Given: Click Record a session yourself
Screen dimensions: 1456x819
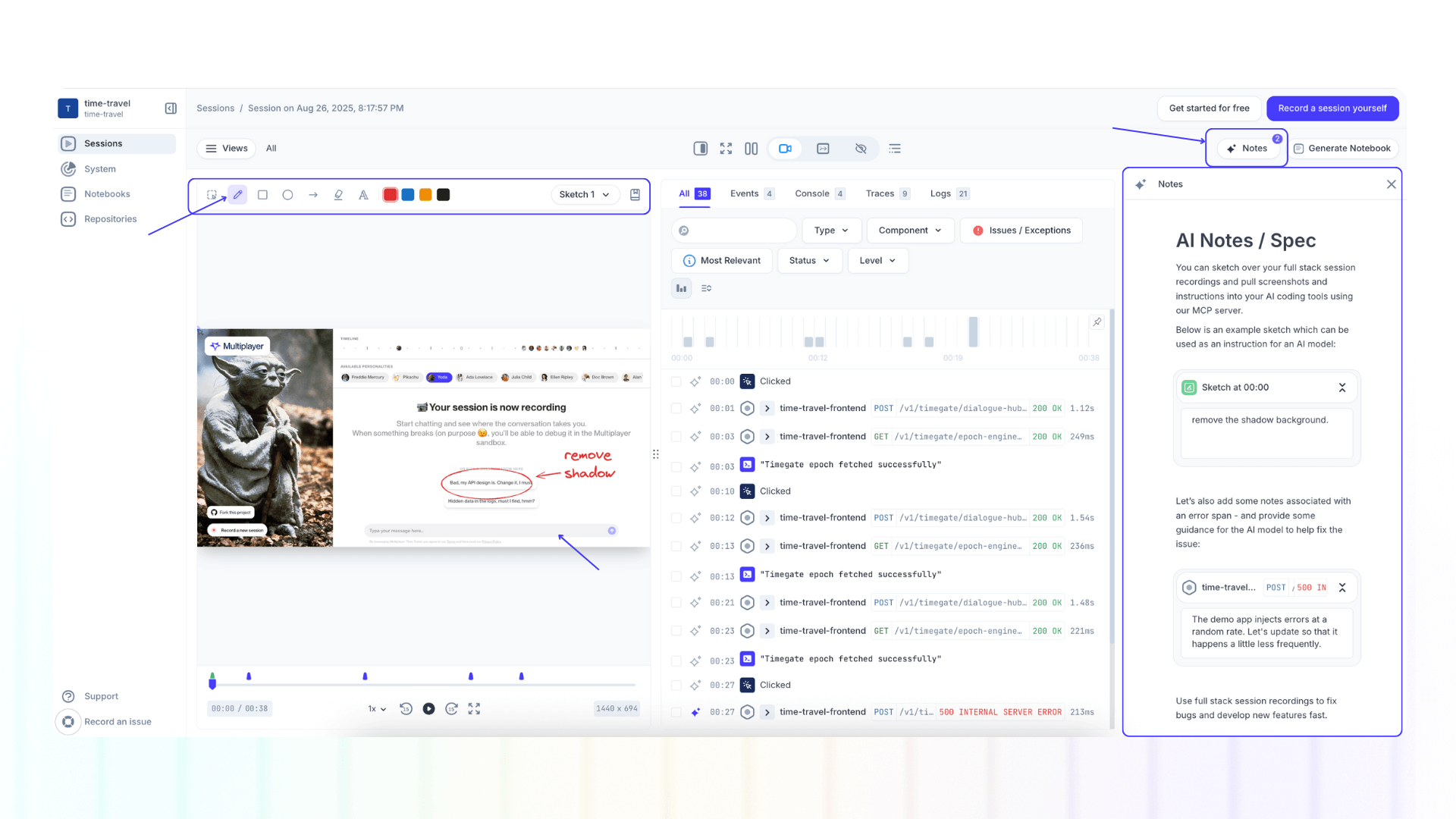Looking at the screenshot, I should coord(1332,108).
